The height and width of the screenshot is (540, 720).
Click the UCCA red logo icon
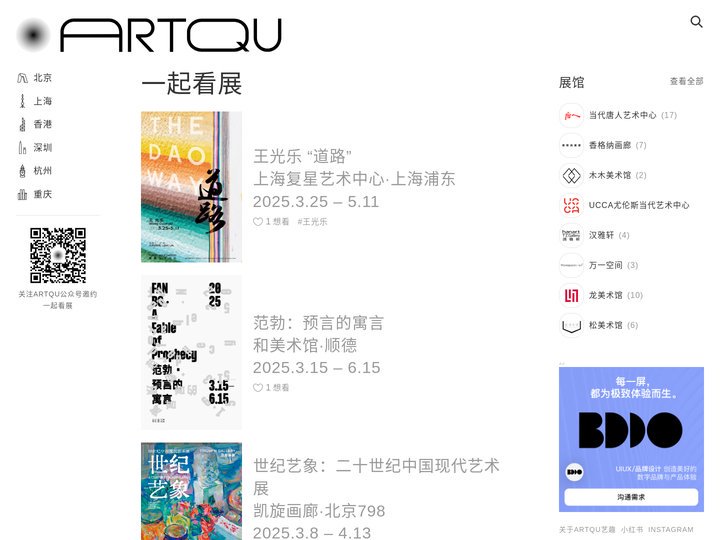click(x=571, y=205)
